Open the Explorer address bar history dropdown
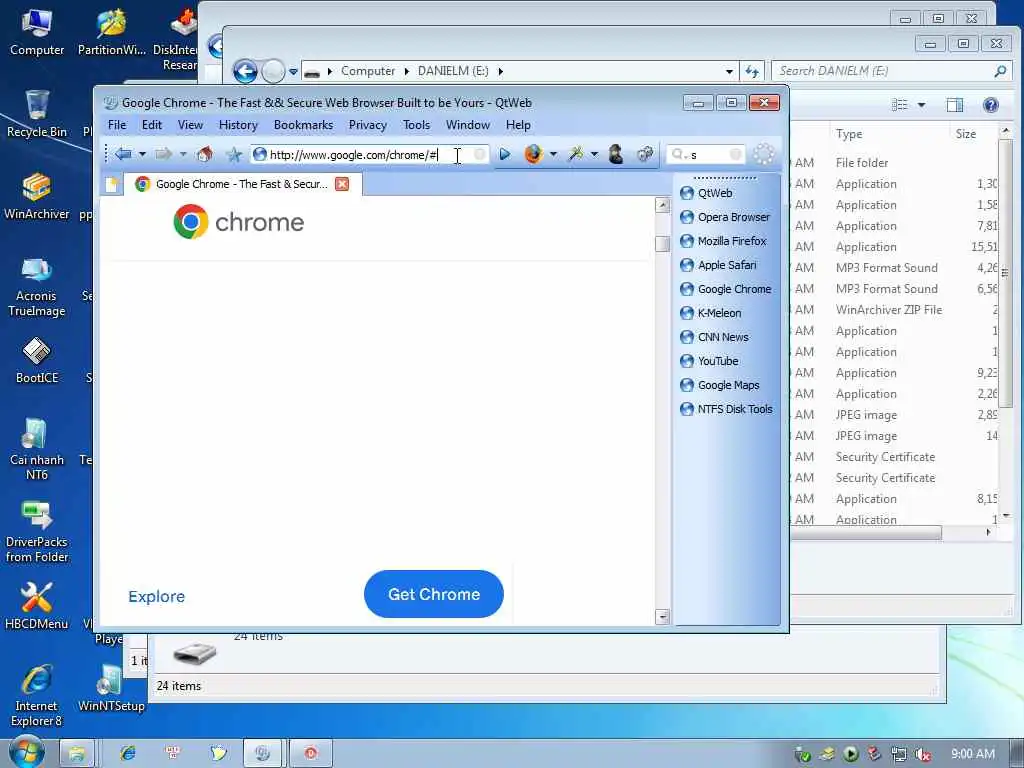 point(729,71)
